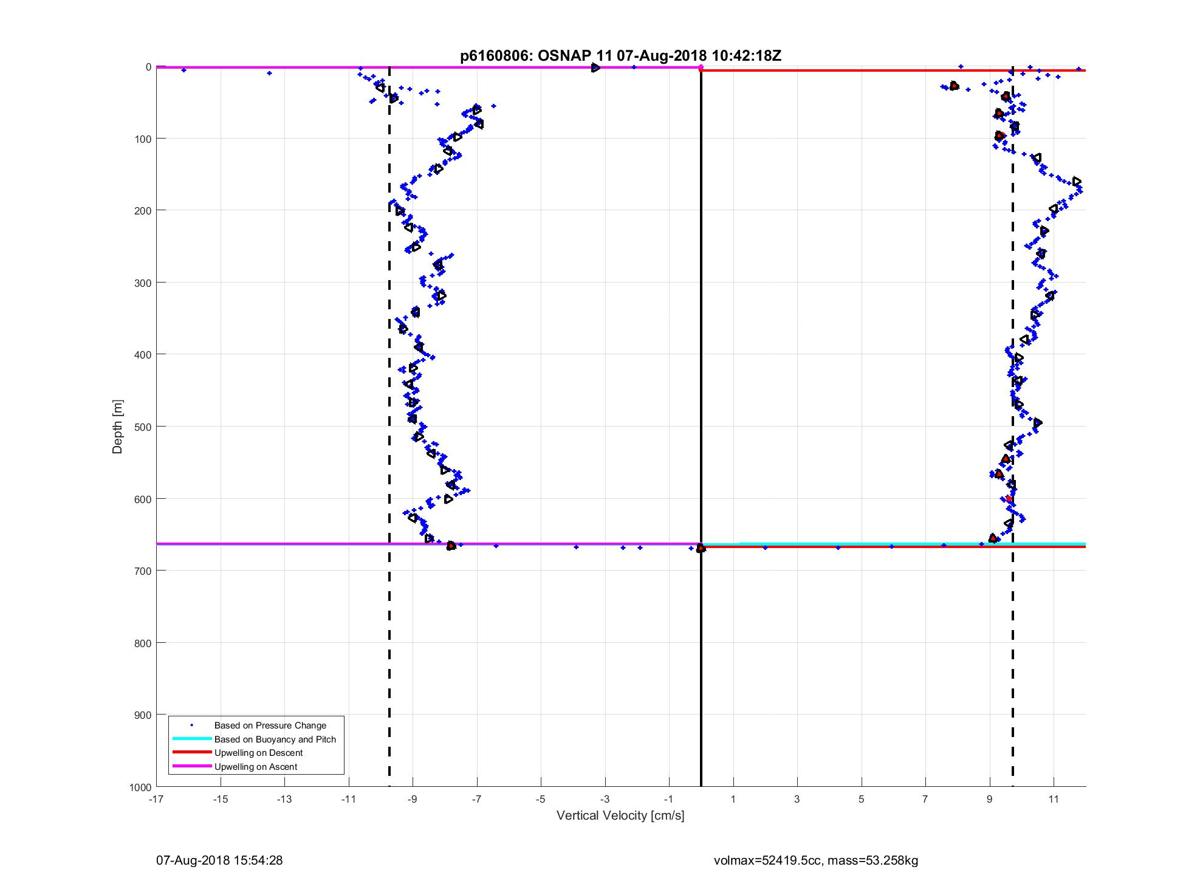Pick the cyan line sample in the legend

[191, 738]
